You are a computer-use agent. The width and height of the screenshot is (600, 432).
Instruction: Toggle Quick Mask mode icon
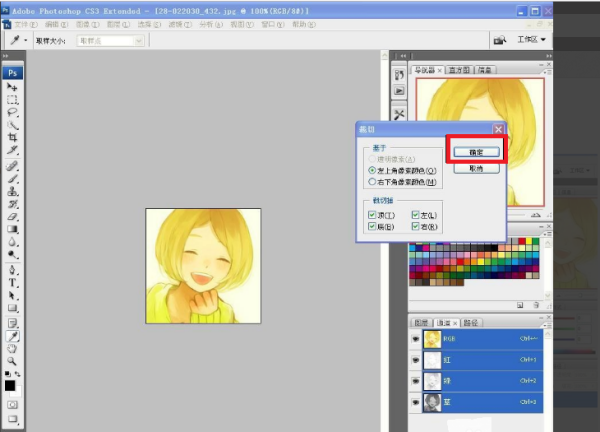point(12,404)
